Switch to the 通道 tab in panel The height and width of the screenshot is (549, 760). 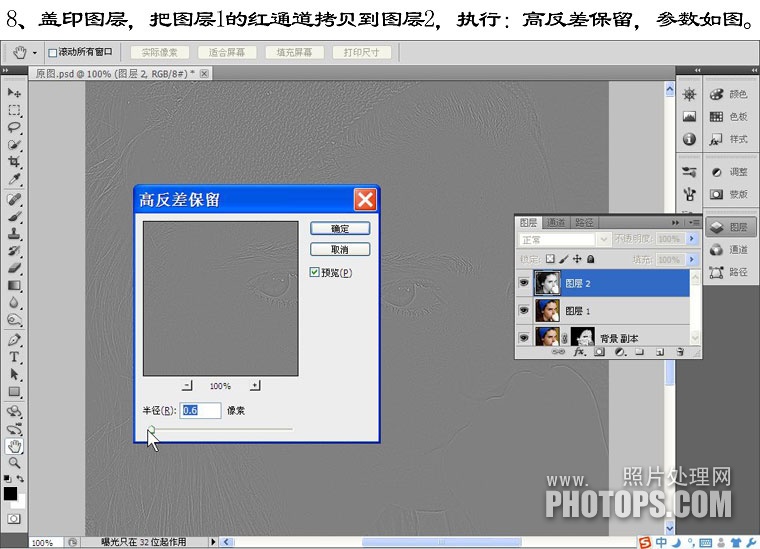click(x=555, y=222)
